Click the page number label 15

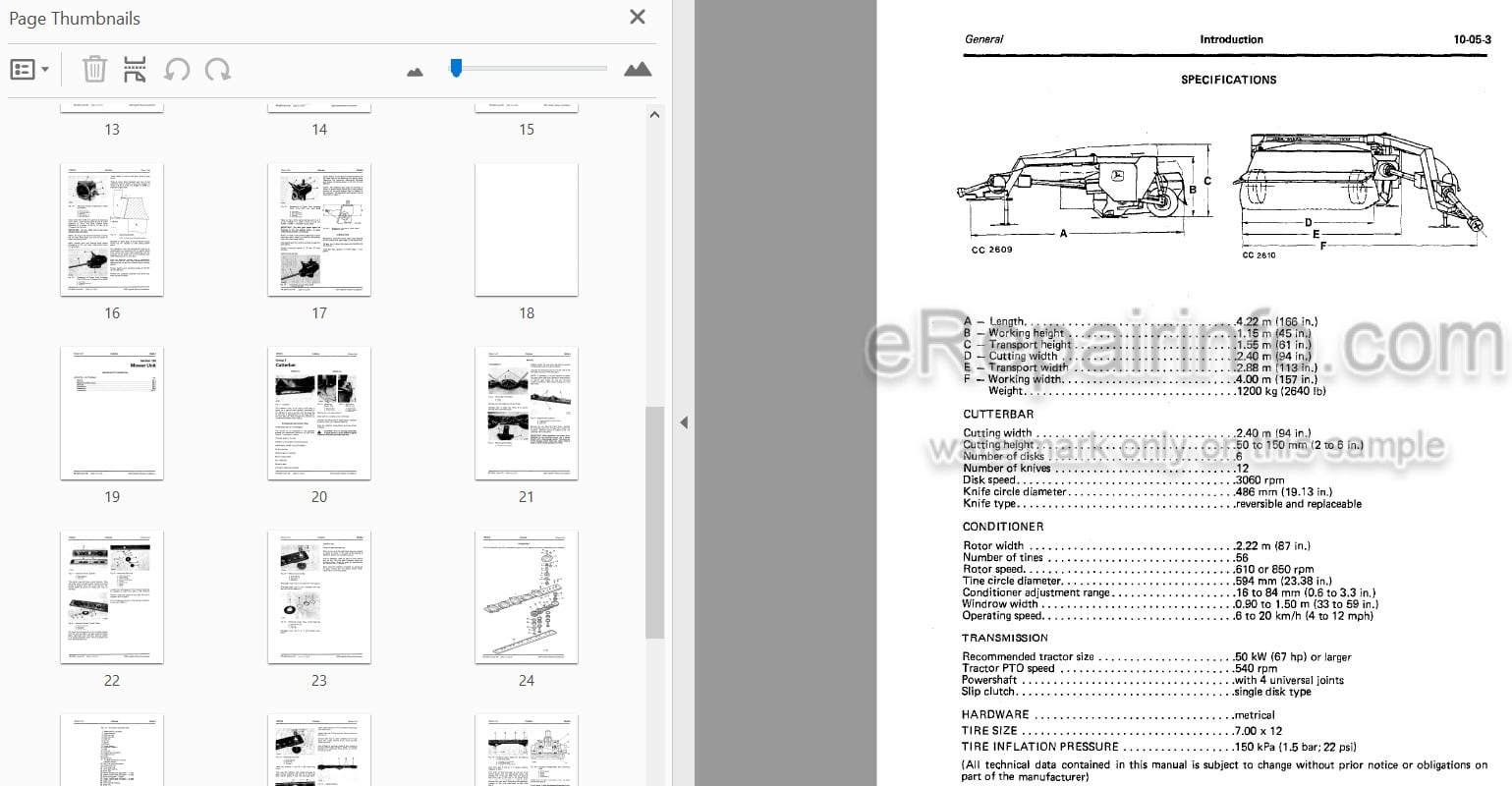527,130
